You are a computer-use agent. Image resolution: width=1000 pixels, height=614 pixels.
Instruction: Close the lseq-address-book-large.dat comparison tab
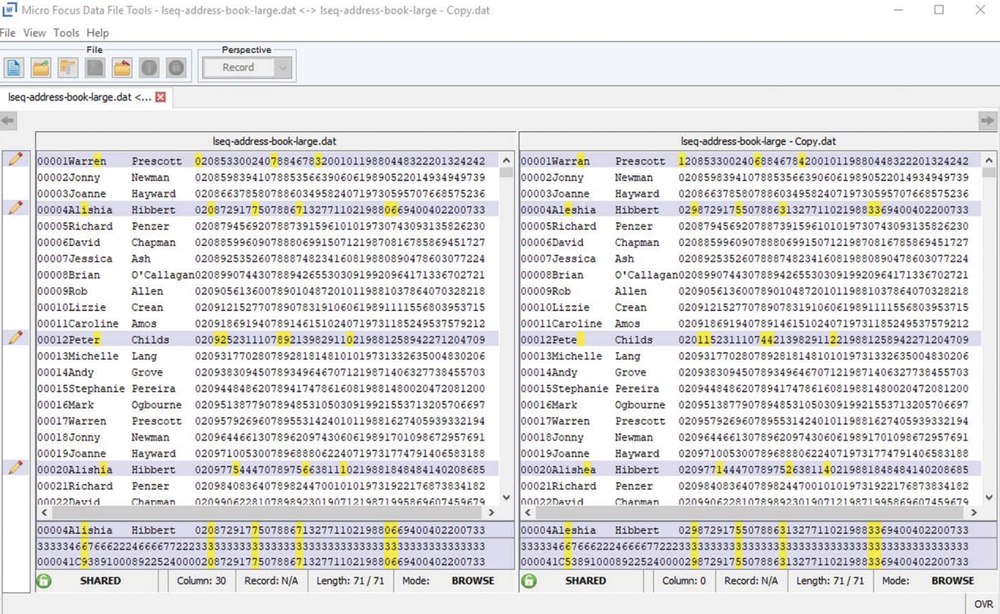(161, 97)
